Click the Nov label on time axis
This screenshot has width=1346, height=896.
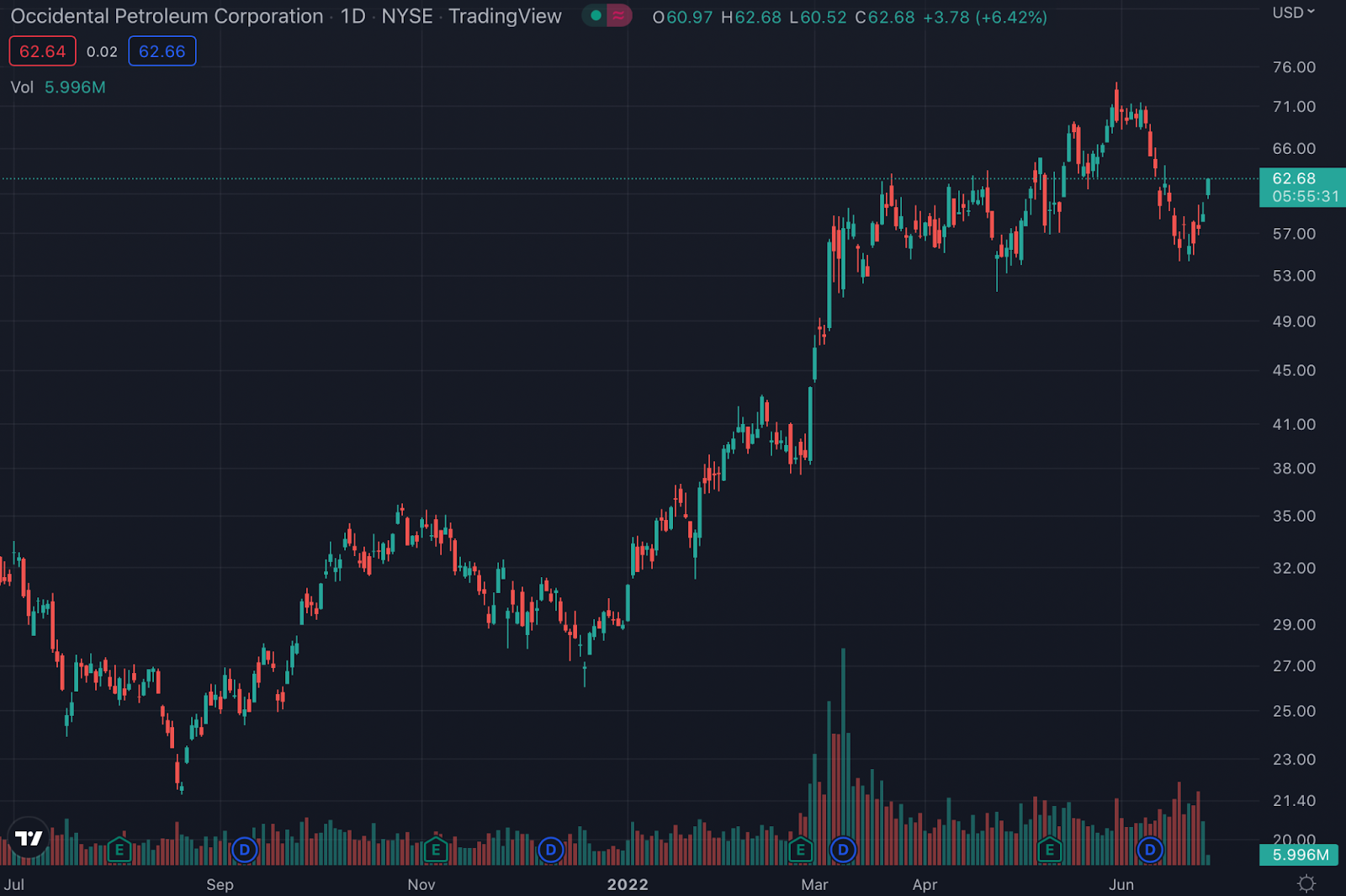pos(421,884)
